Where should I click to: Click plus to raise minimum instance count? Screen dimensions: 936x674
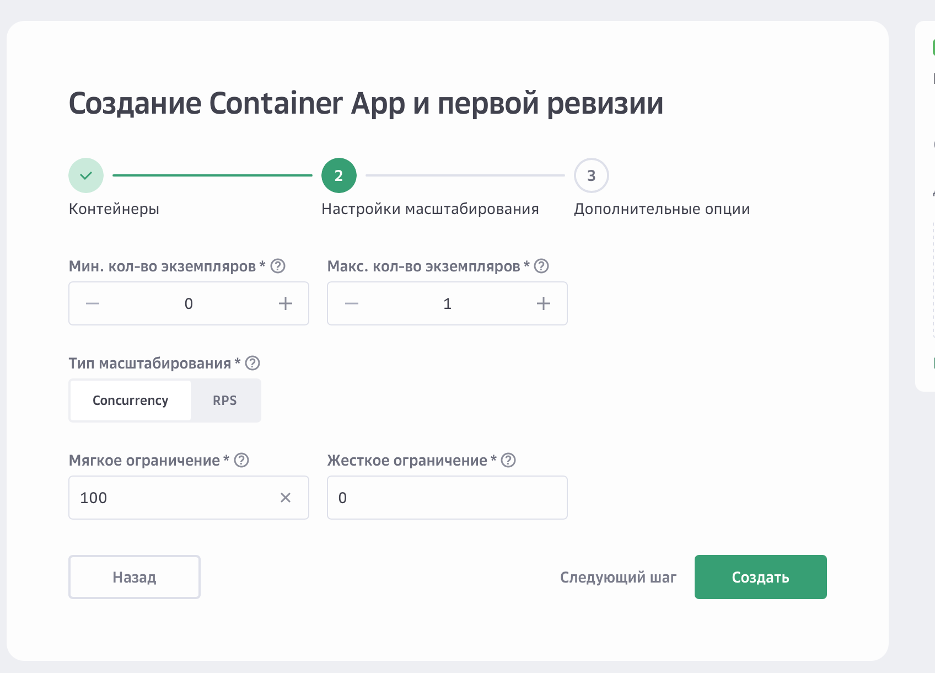(x=284, y=303)
